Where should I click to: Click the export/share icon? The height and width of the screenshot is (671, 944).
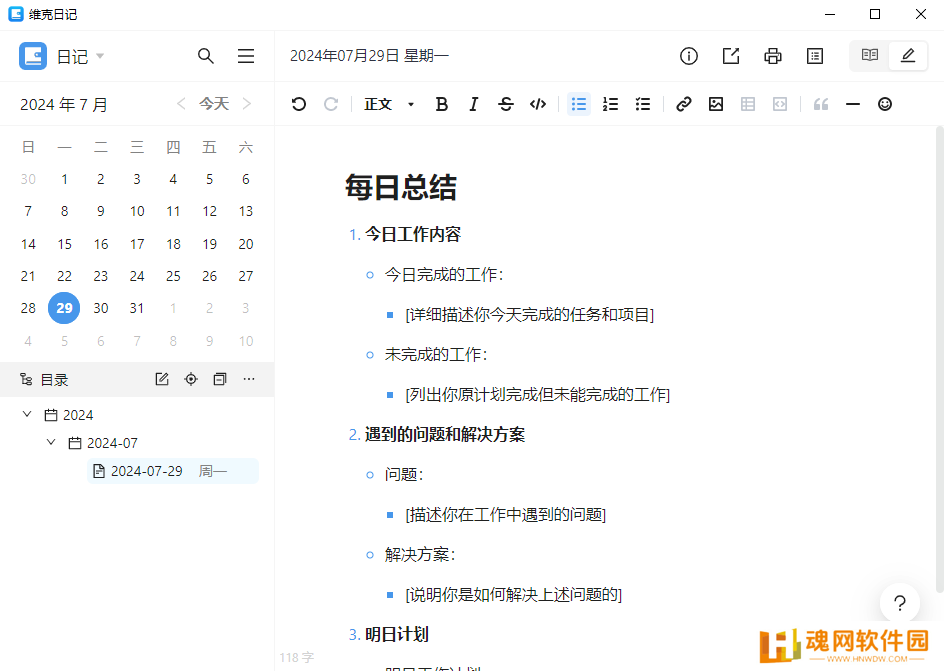coord(731,56)
